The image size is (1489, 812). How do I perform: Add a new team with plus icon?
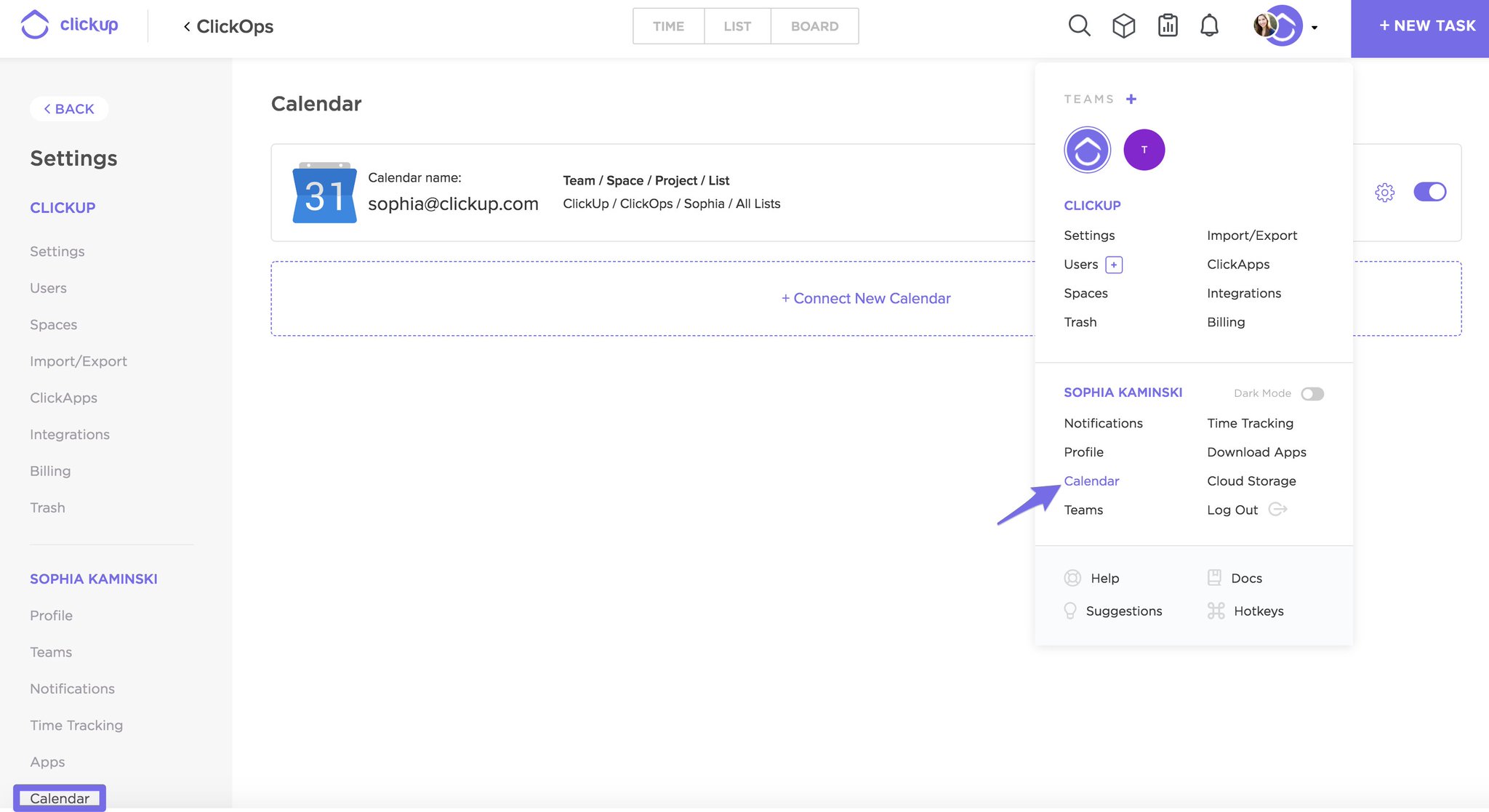1131,99
